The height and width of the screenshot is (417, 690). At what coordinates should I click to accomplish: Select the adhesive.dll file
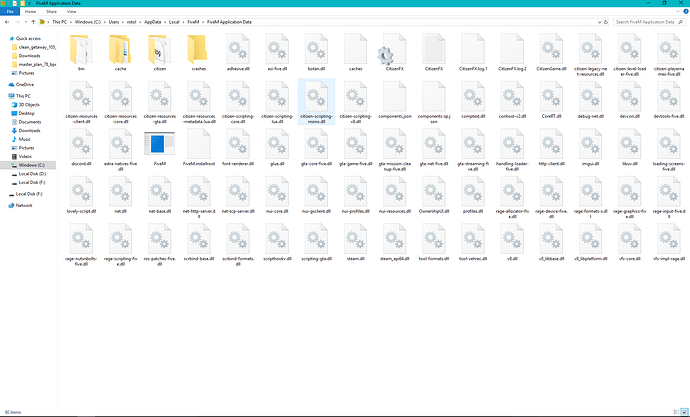pyautogui.click(x=238, y=53)
